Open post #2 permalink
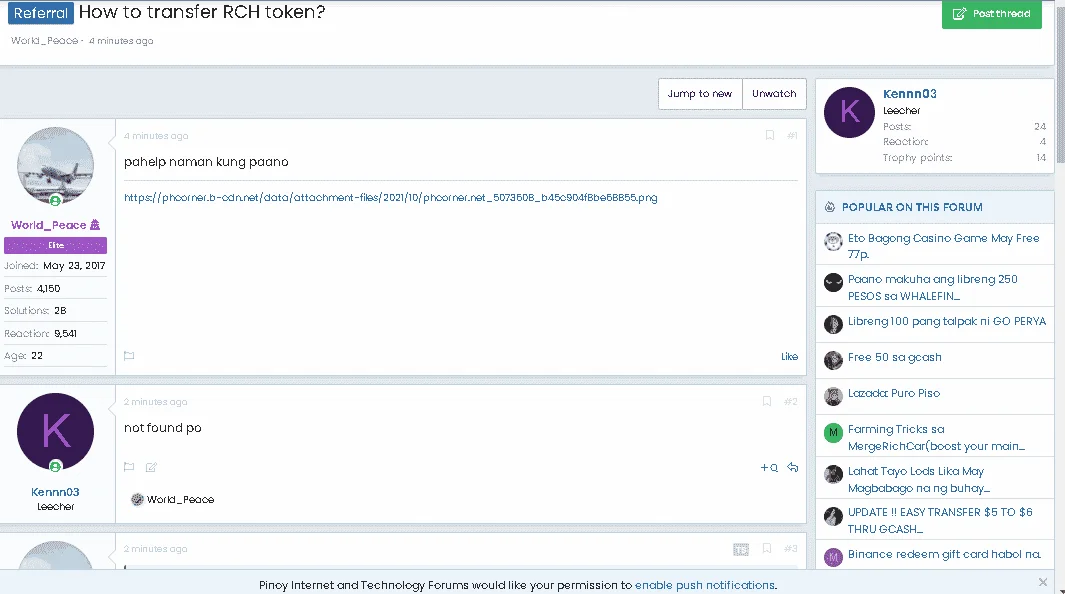The width and height of the screenshot is (1065, 594). [x=791, y=401]
